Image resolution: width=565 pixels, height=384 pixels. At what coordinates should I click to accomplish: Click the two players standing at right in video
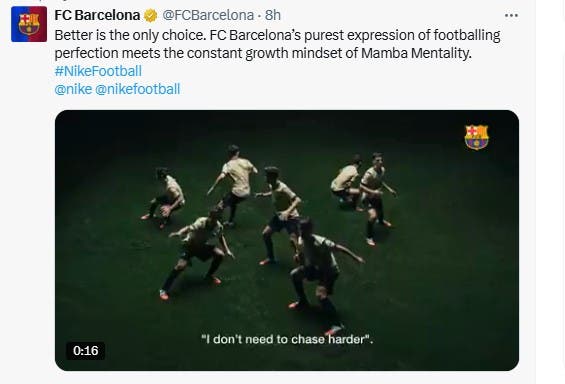tap(364, 198)
